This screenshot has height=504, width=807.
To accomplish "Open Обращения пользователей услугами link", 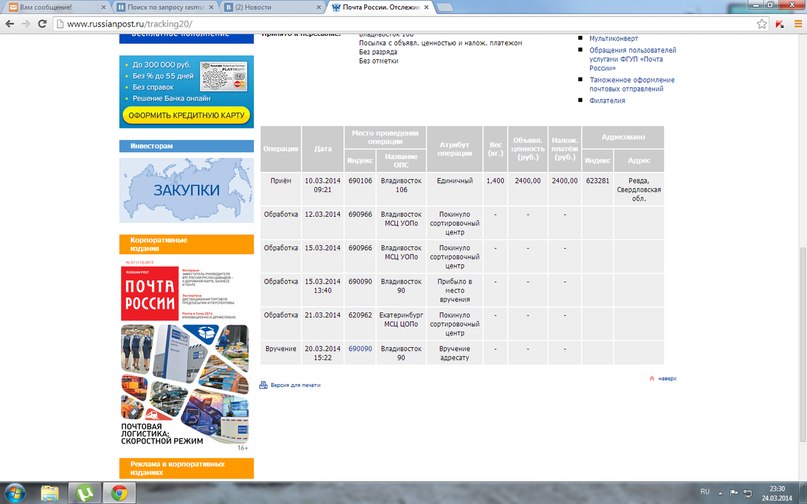I will (x=633, y=59).
